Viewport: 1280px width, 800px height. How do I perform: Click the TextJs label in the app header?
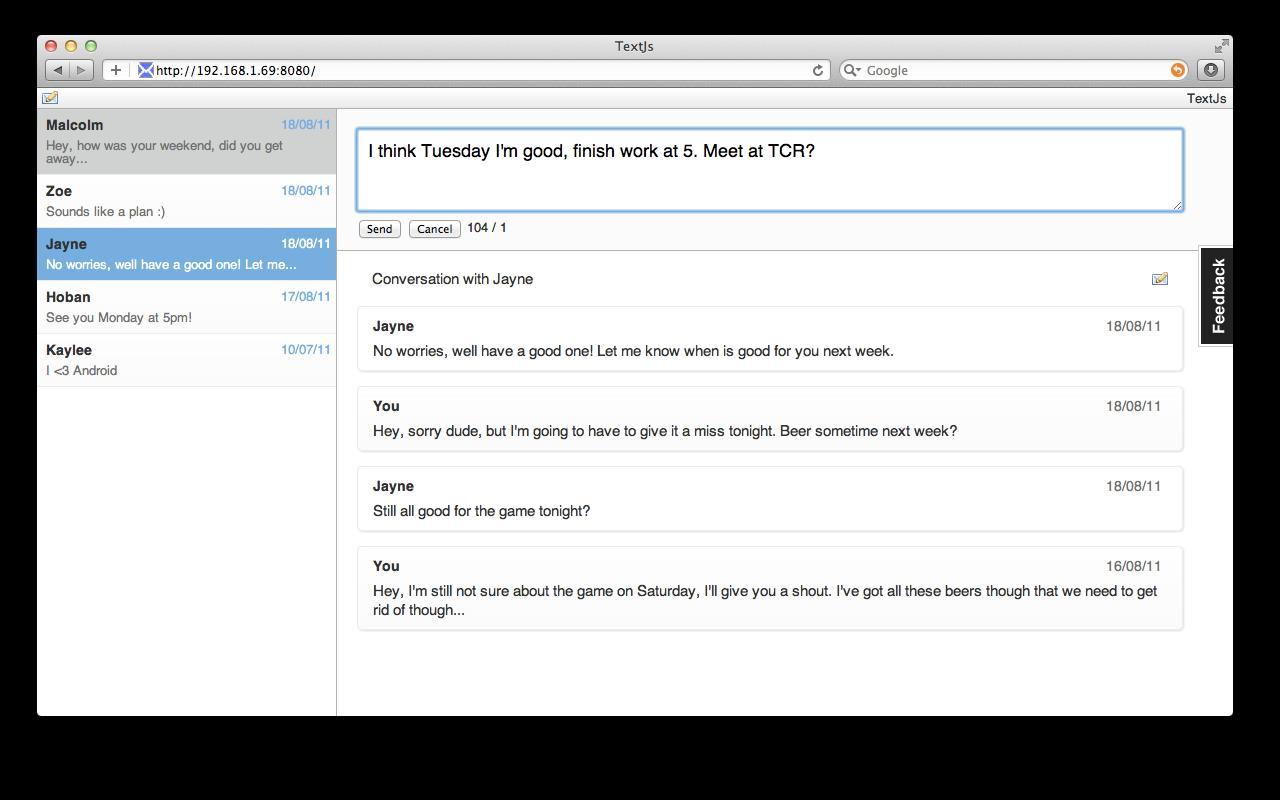(x=1206, y=98)
